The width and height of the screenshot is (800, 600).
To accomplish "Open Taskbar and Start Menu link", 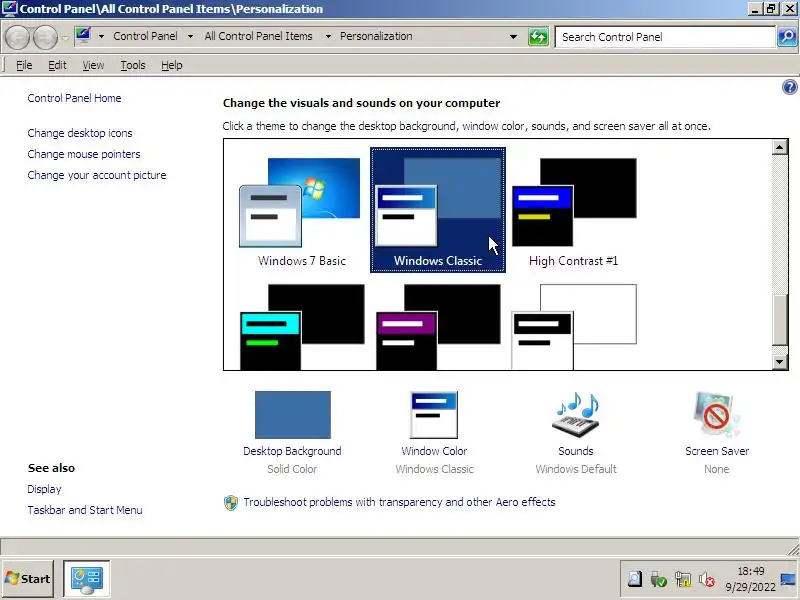I will 85,510.
